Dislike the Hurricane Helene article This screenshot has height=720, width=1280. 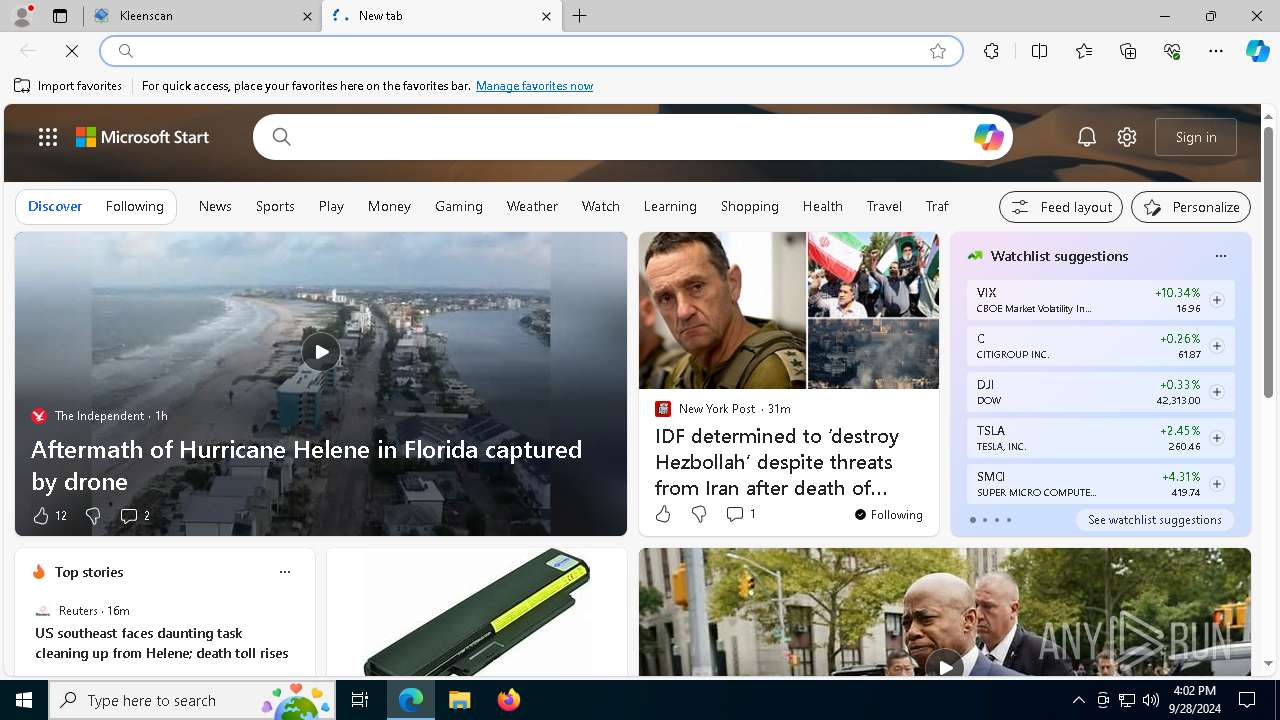pyautogui.click(x=93, y=516)
